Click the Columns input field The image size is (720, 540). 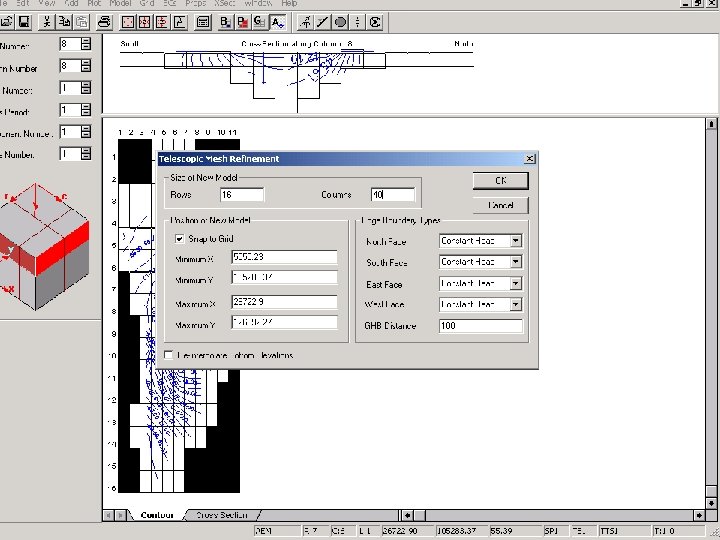(x=393, y=195)
